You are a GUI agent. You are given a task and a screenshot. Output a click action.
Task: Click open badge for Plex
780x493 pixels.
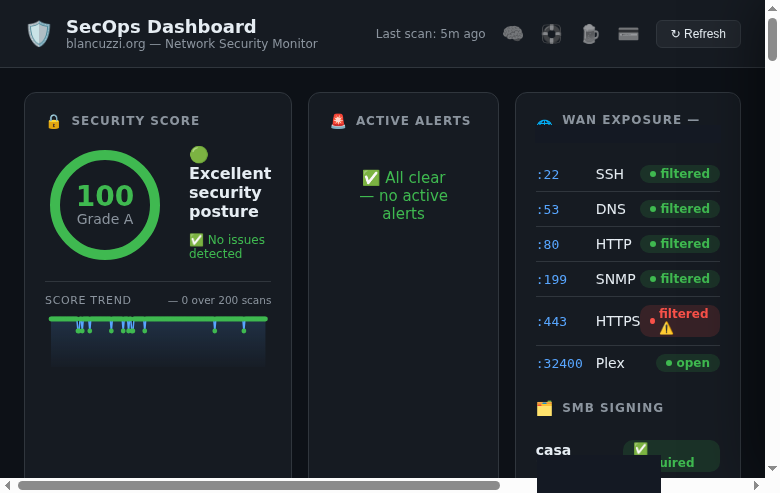point(688,363)
